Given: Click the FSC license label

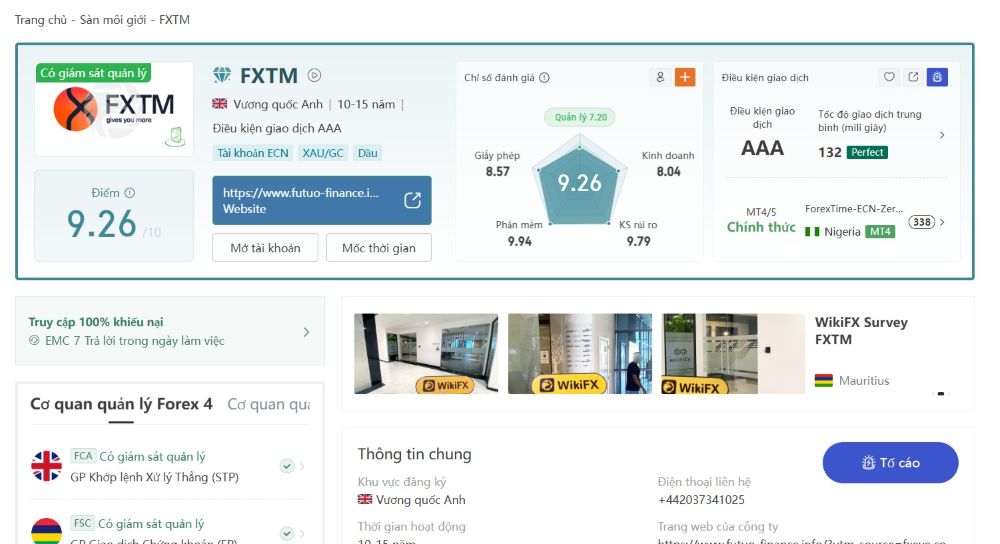Looking at the screenshot, I should click(x=82, y=523).
